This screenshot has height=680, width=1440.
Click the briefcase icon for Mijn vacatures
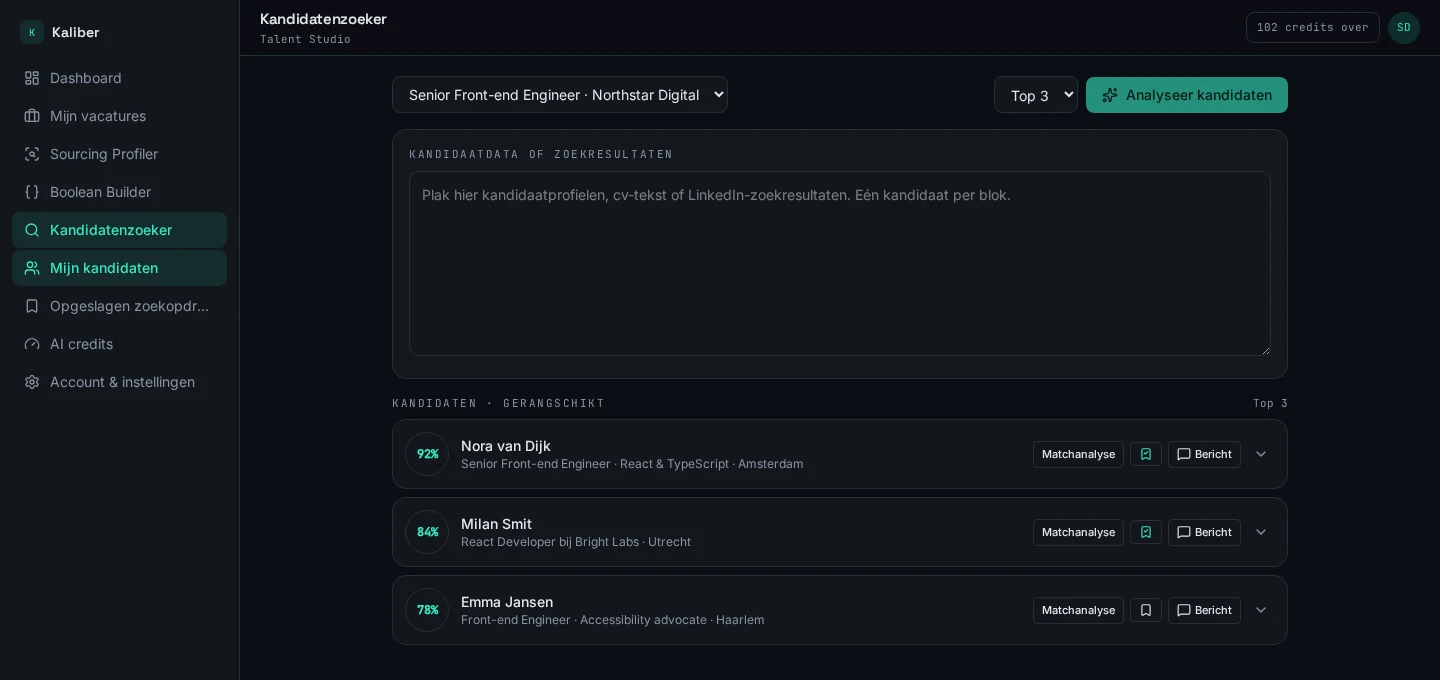pyautogui.click(x=32, y=116)
